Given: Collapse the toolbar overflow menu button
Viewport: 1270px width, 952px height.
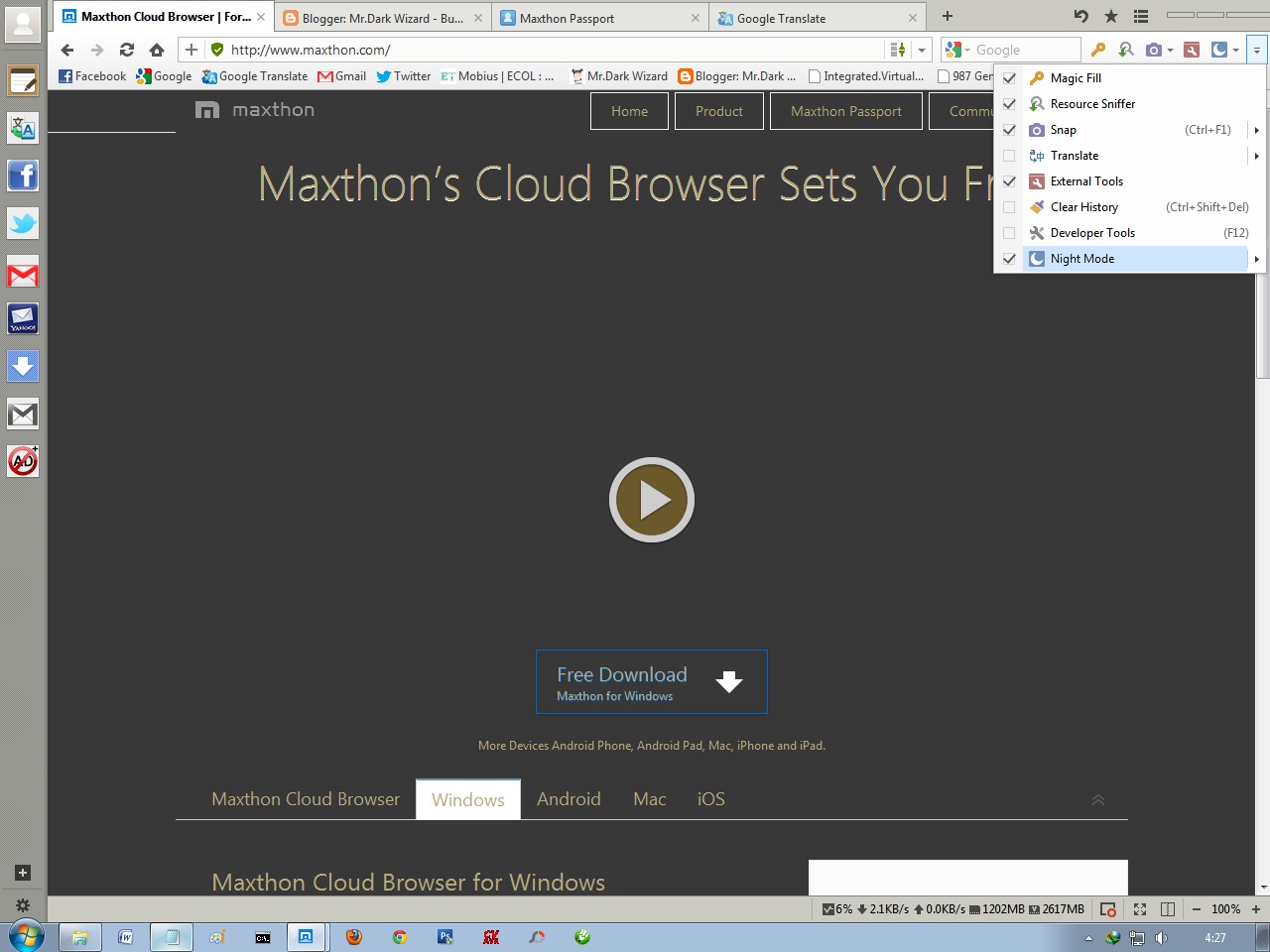Looking at the screenshot, I should (x=1256, y=50).
